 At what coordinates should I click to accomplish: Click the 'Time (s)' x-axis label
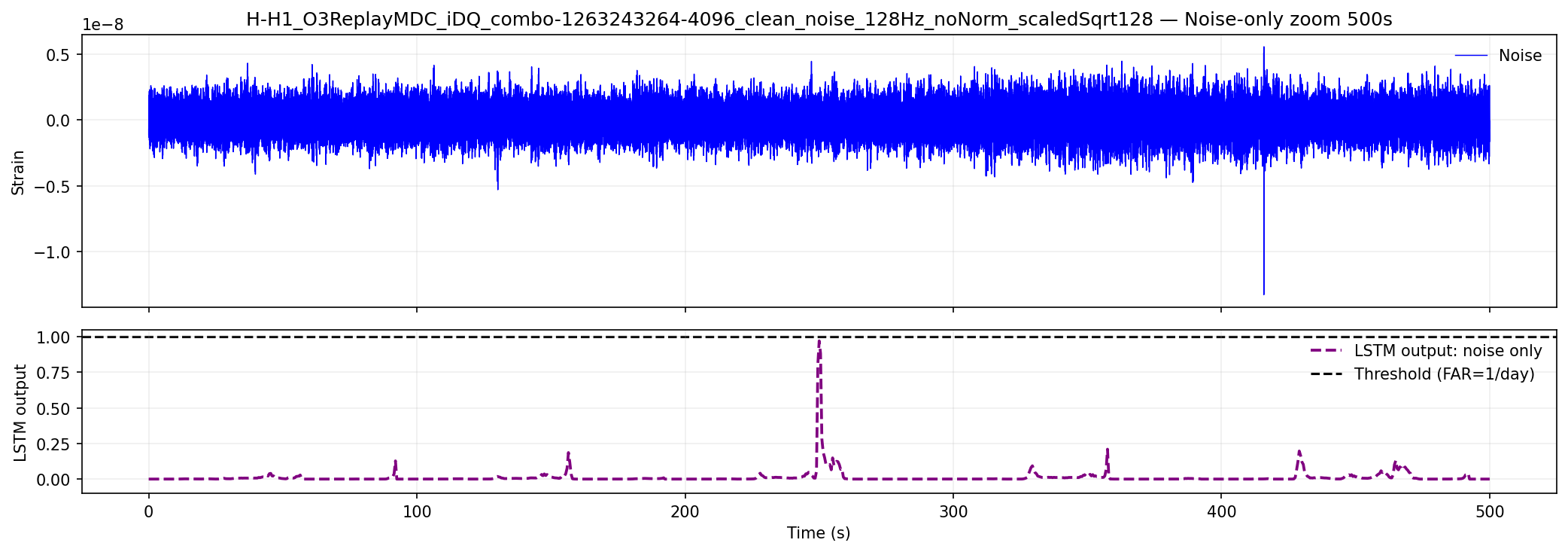pyautogui.click(x=819, y=533)
